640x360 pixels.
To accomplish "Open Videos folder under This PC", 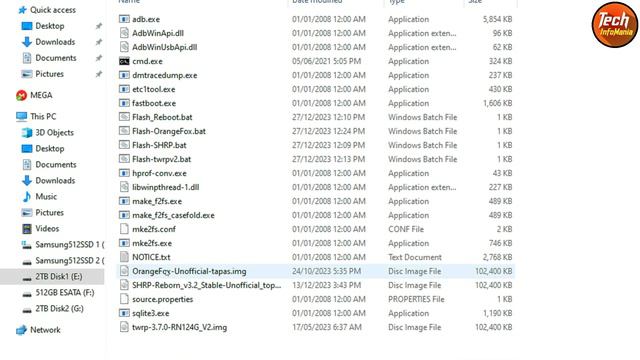I will click(47, 228).
